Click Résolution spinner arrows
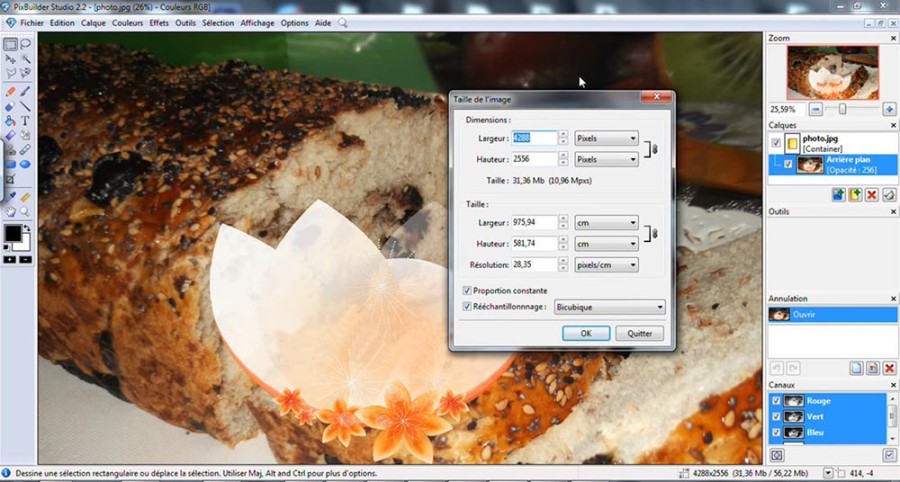 [x=564, y=265]
